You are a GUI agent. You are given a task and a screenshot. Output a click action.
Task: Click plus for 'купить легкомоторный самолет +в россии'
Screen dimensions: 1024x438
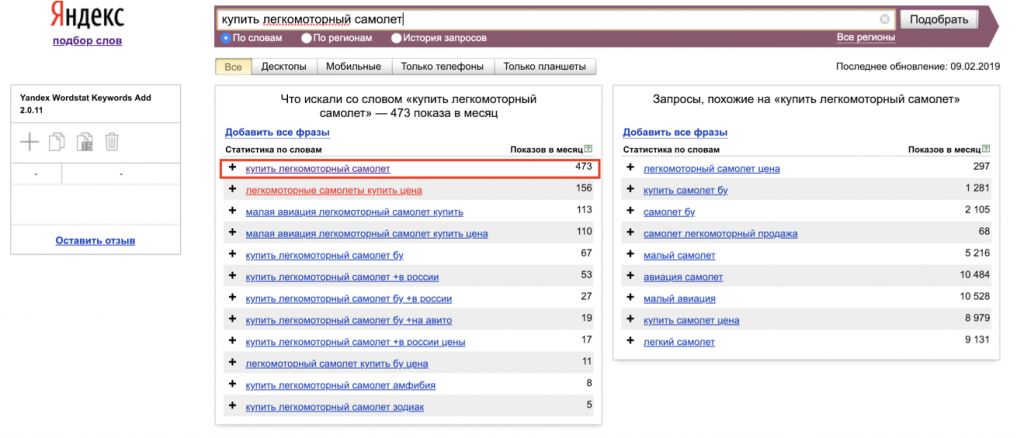(232, 275)
